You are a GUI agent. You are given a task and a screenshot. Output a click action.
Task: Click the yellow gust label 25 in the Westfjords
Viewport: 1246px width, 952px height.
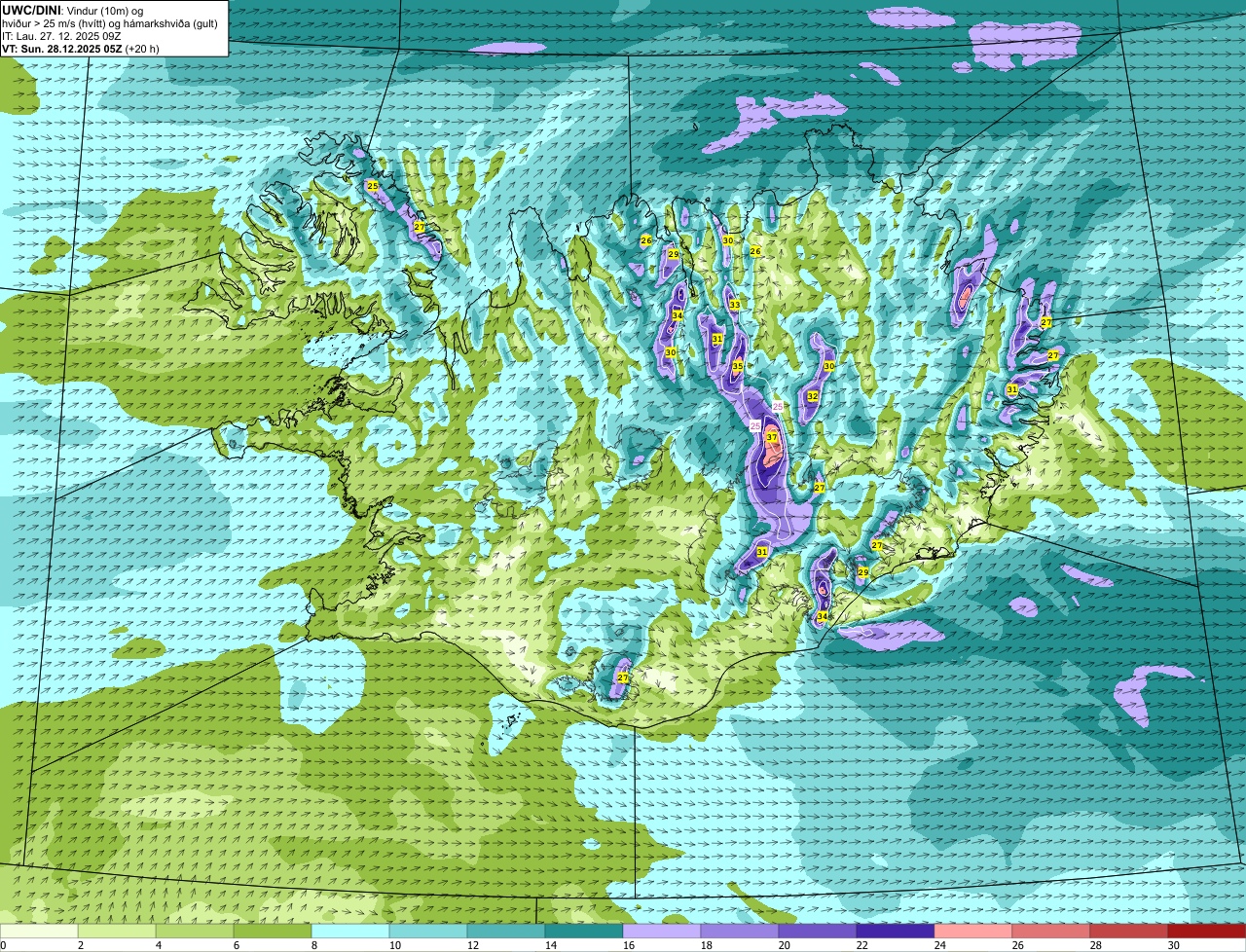pos(372,185)
